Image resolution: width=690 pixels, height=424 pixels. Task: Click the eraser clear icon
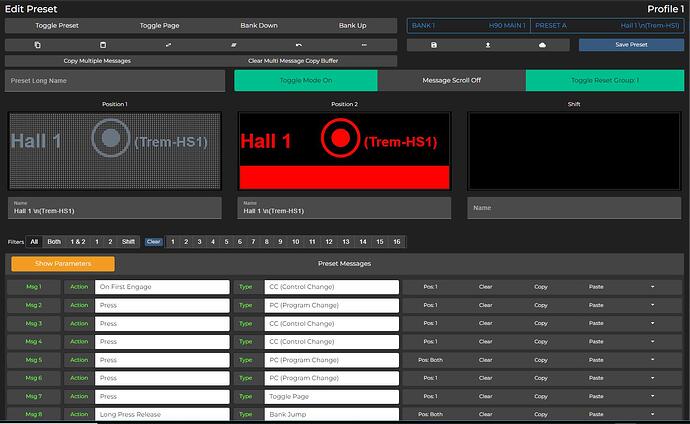coord(233,45)
